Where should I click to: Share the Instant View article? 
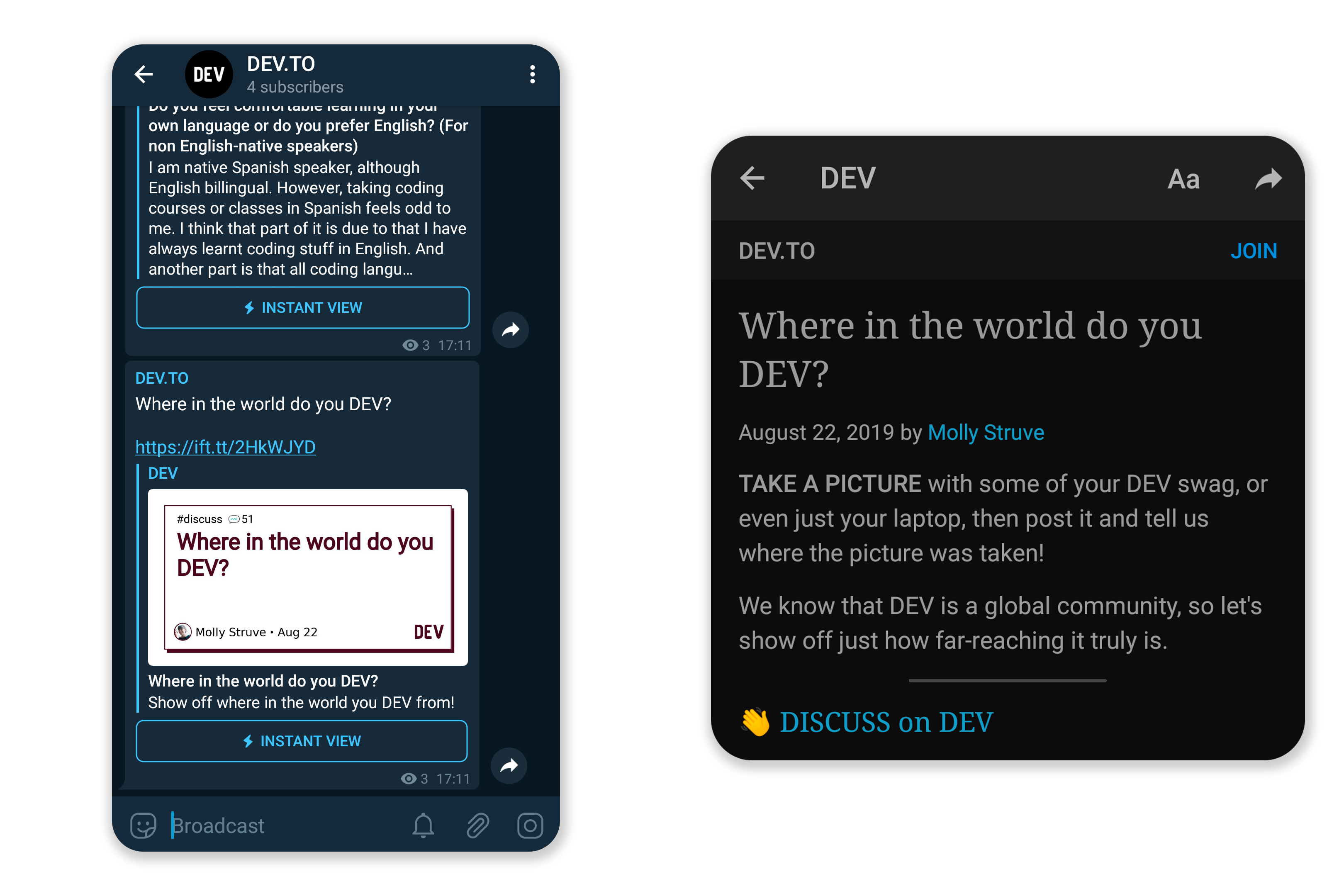click(x=1268, y=179)
